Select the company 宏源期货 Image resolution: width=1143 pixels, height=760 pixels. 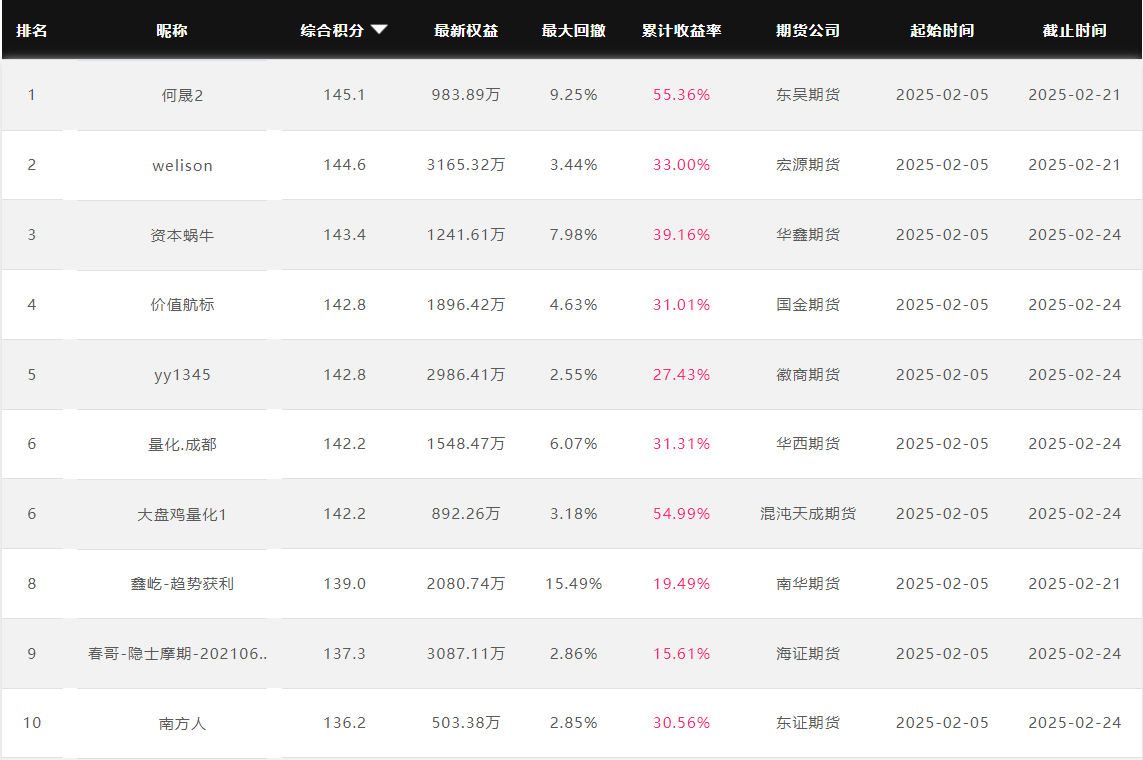point(808,165)
